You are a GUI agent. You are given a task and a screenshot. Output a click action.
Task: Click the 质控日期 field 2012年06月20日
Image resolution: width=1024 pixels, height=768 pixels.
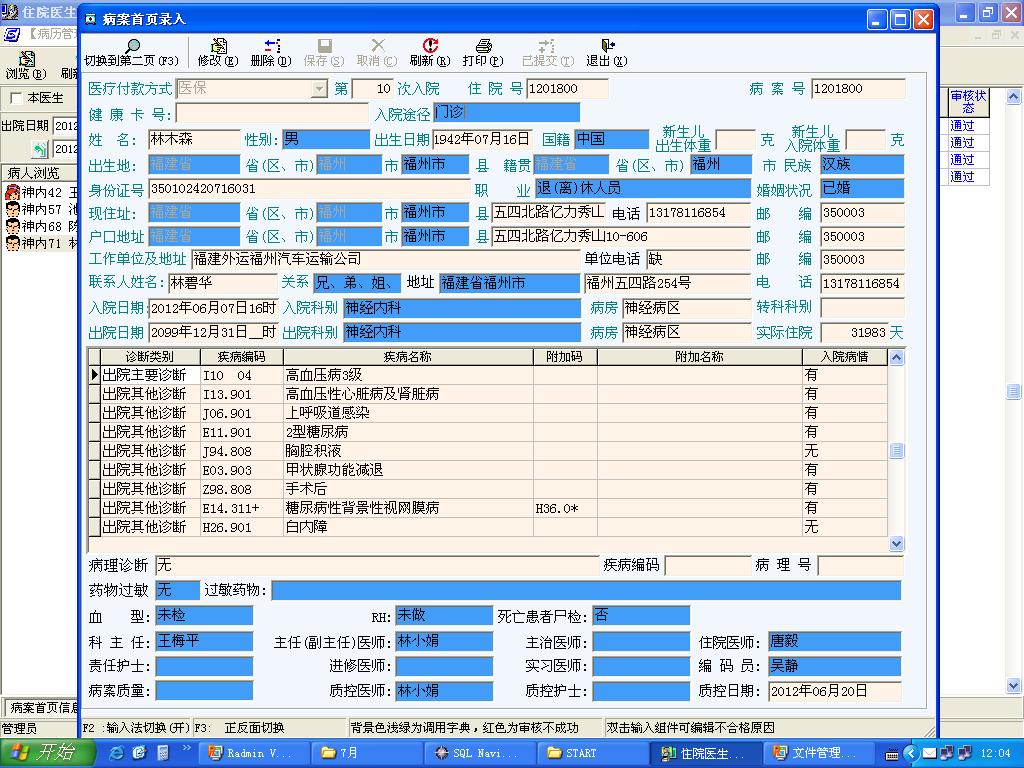click(x=835, y=691)
